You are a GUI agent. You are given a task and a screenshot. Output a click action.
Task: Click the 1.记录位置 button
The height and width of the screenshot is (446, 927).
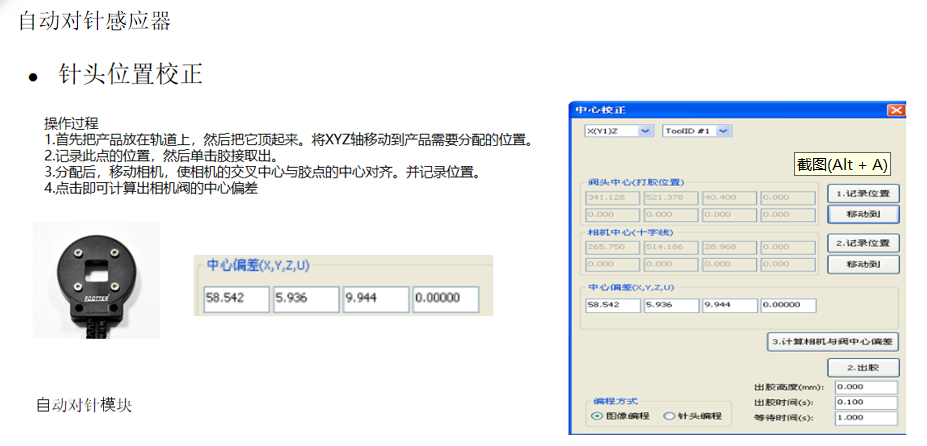[863, 193]
